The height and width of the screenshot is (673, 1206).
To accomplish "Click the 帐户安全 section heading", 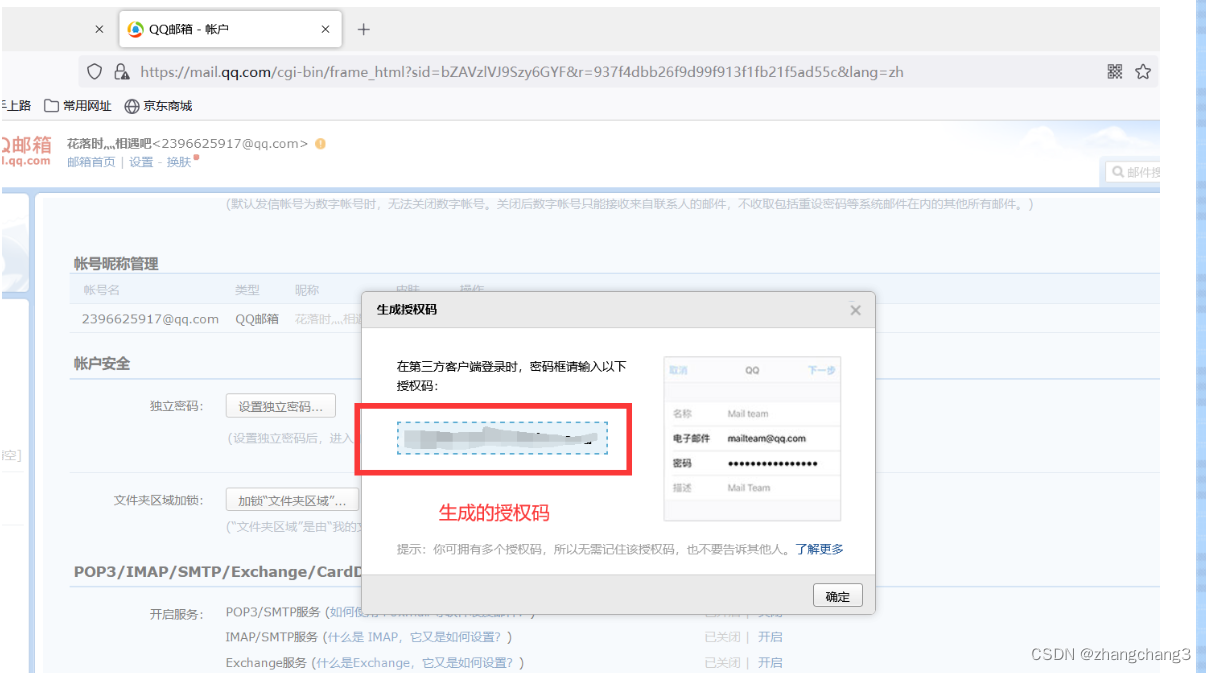I will pyautogui.click(x=102, y=363).
